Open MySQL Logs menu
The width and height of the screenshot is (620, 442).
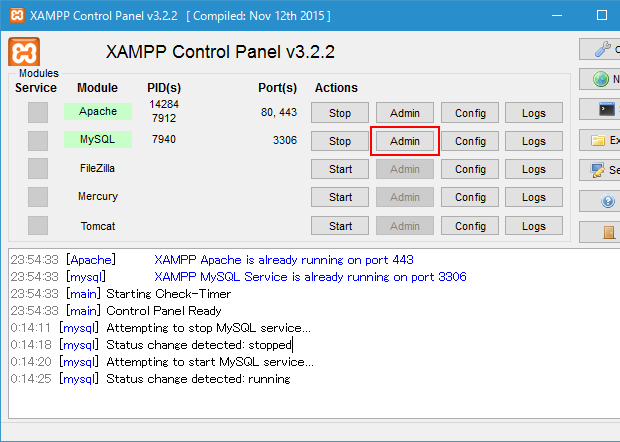(x=534, y=141)
